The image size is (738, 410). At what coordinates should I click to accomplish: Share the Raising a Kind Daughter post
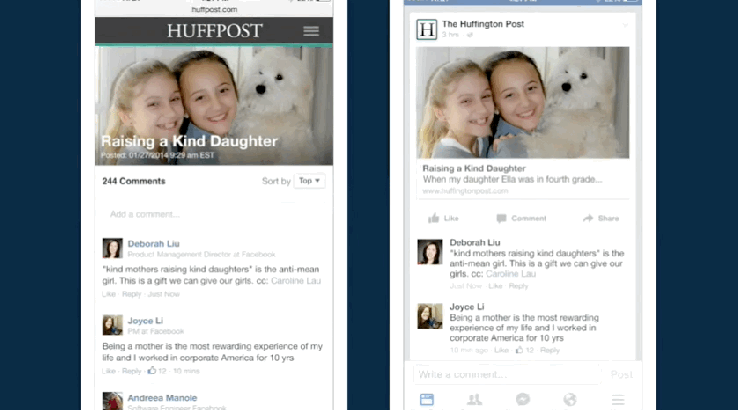[x=601, y=218]
